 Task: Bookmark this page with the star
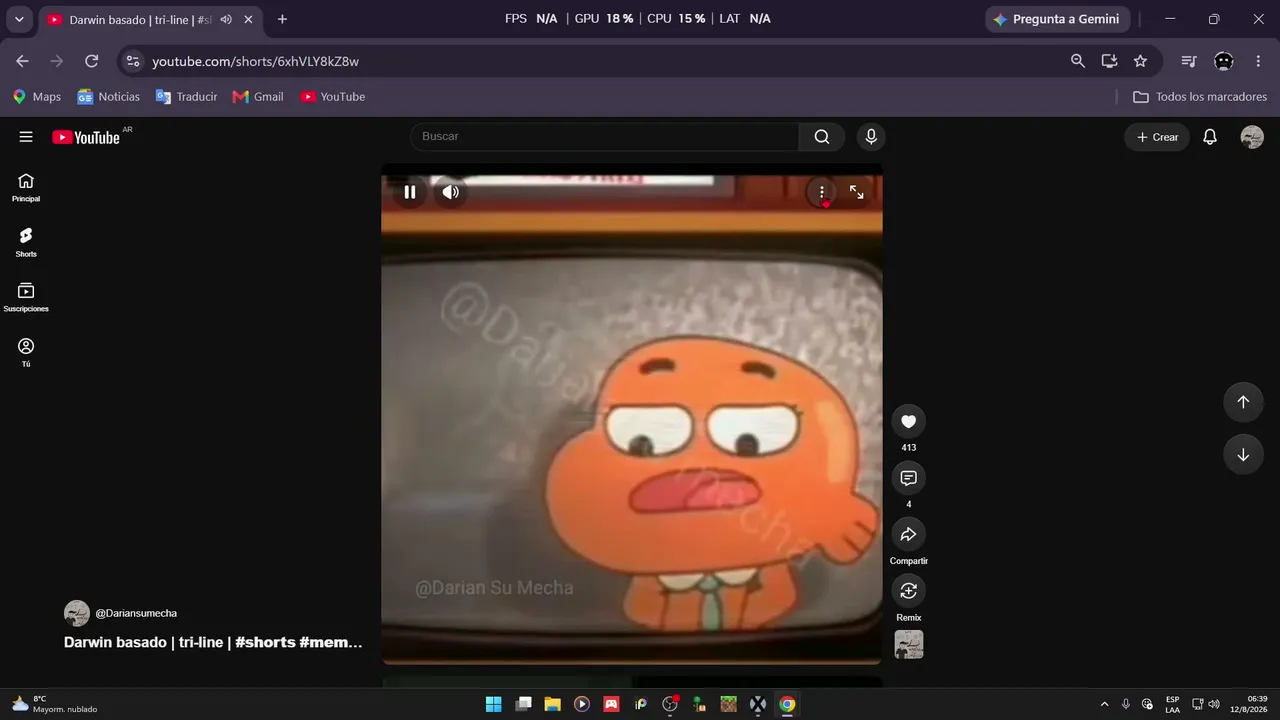(x=1140, y=61)
